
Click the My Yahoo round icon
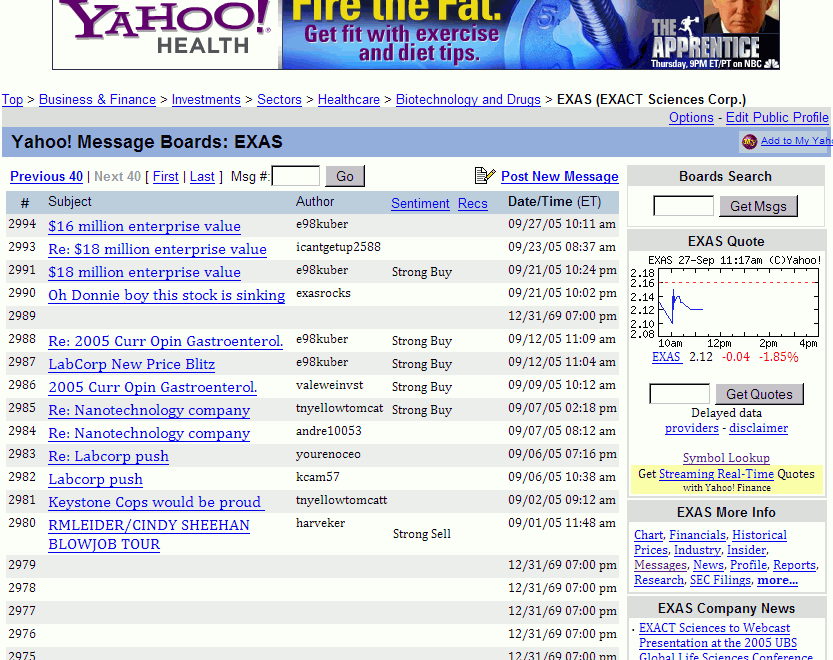749,141
